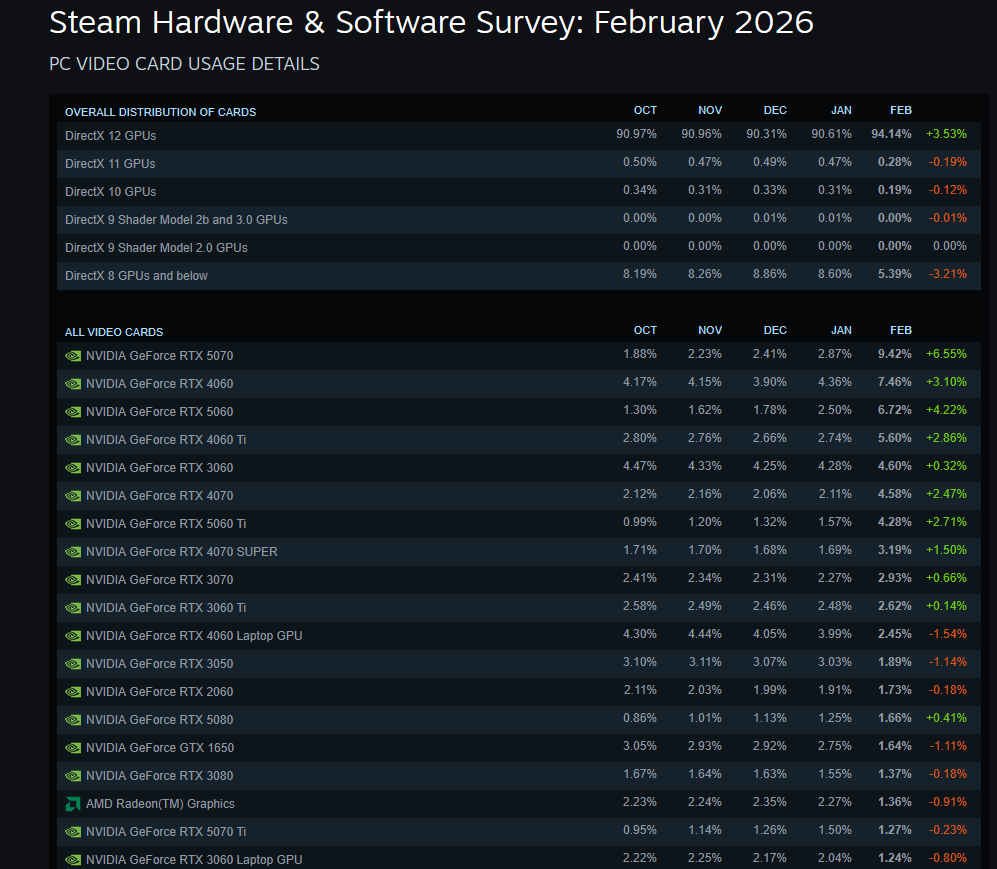Click the NVIDIA logo beside RTX 3060 Laptop GPU
This screenshot has height=869, width=997.
pos(73,859)
